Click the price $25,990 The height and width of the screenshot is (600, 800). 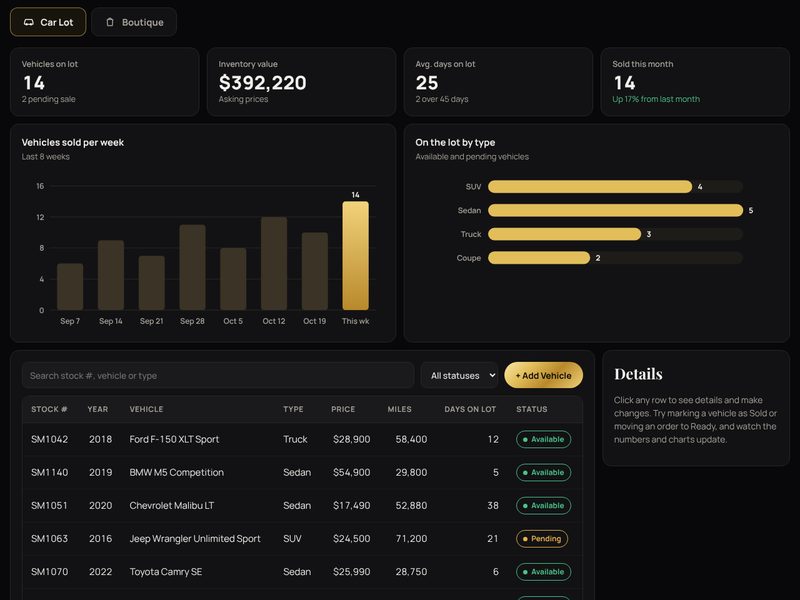352,572
